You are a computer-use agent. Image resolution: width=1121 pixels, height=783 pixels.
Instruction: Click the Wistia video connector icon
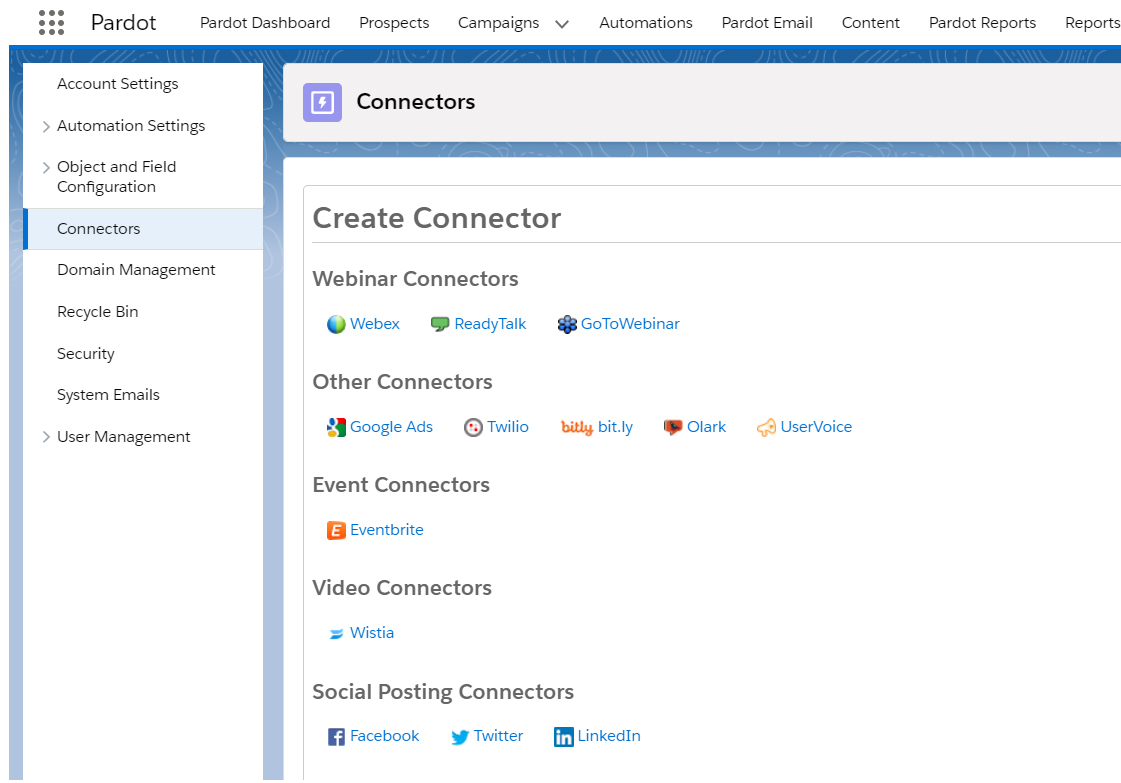click(335, 633)
